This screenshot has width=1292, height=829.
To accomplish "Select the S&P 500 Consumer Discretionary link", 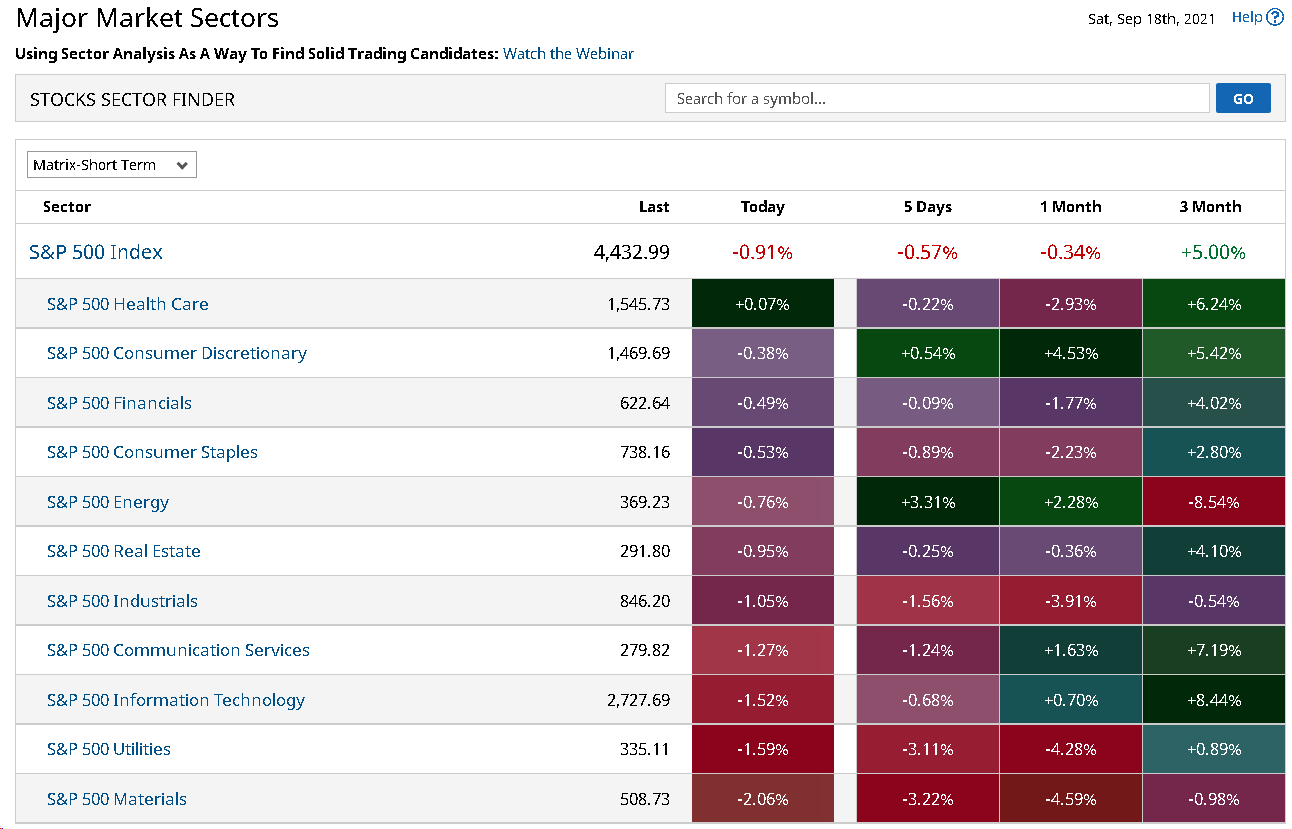I will coord(177,353).
